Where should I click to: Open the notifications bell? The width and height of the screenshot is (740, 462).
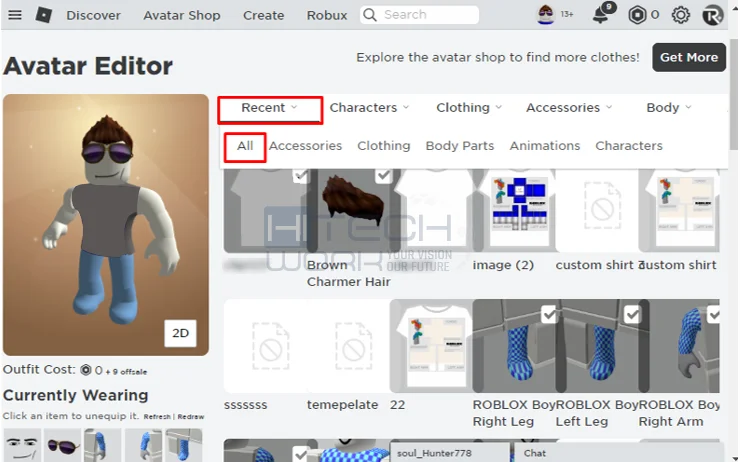click(601, 15)
